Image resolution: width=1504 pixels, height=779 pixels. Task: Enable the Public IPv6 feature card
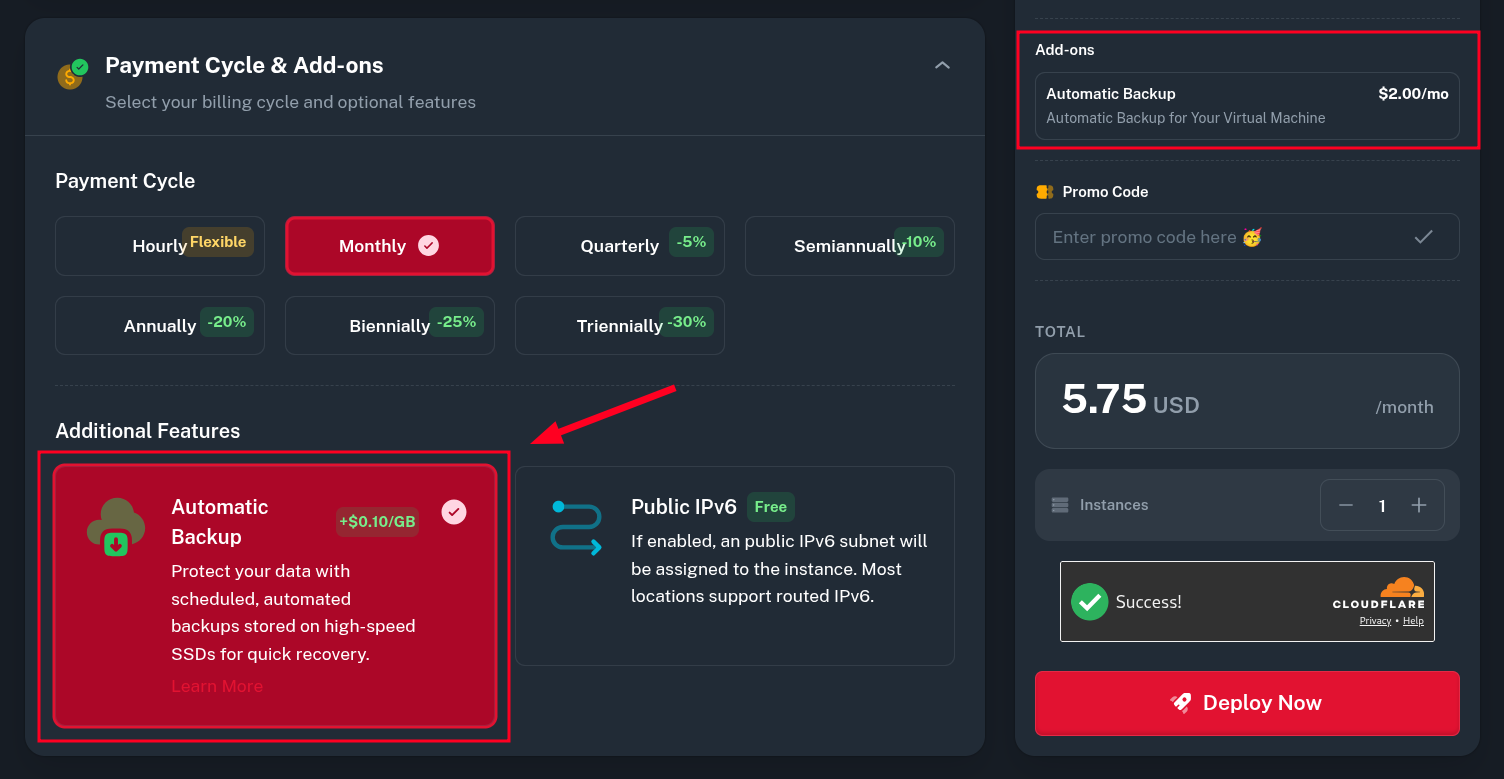click(734, 565)
